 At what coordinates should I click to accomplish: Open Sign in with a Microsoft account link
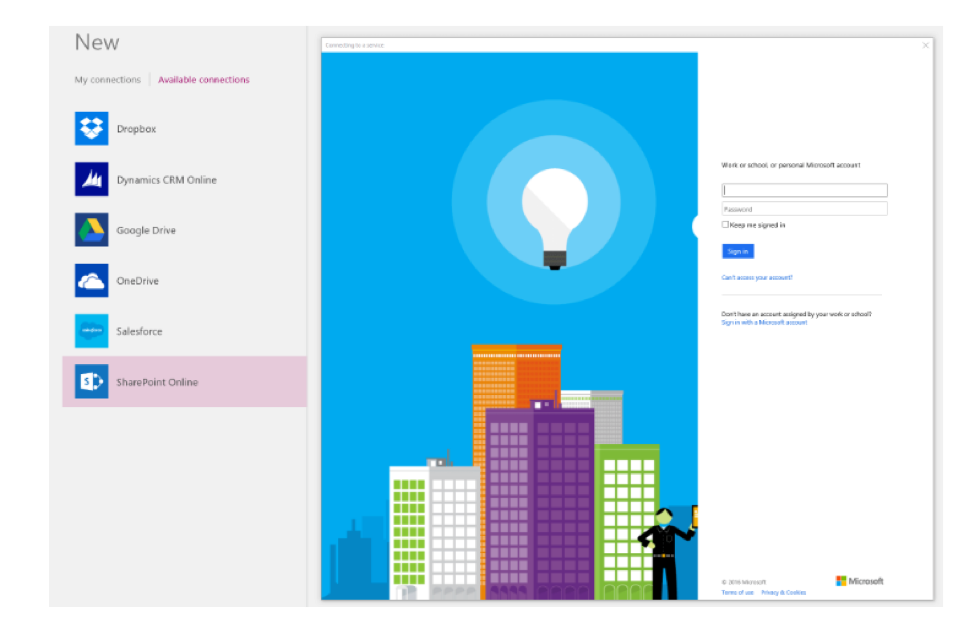click(764, 322)
